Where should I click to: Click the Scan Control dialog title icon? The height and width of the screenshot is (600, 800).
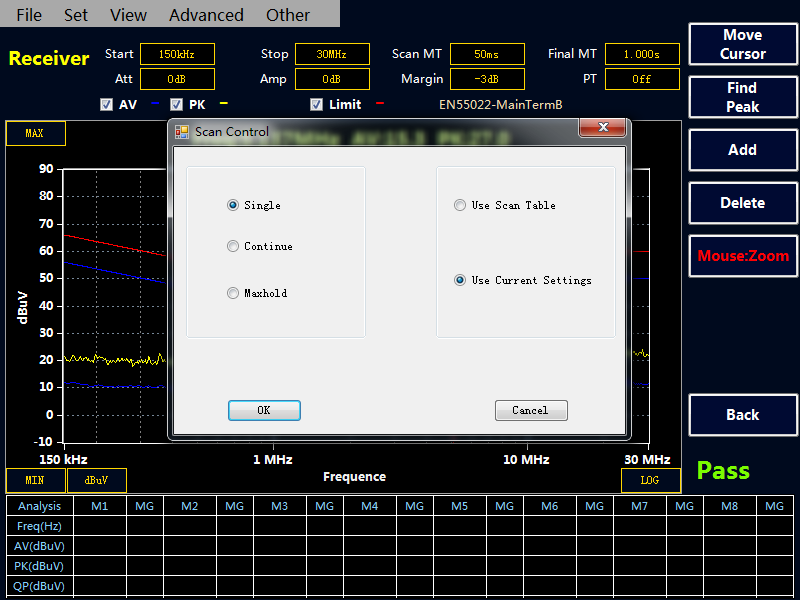pyautogui.click(x=182, y=131)
